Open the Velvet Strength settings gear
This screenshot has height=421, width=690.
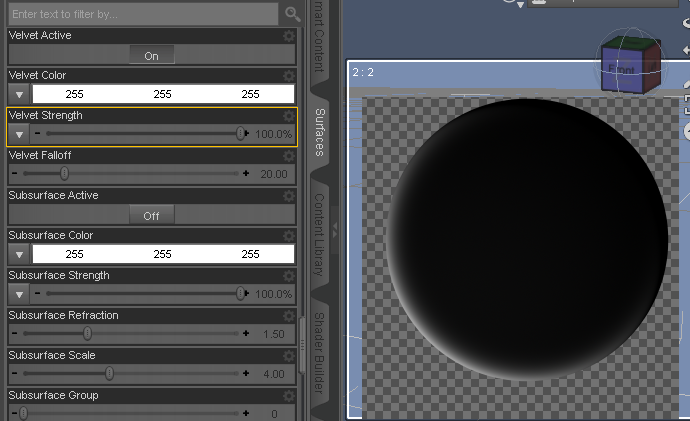289,116
